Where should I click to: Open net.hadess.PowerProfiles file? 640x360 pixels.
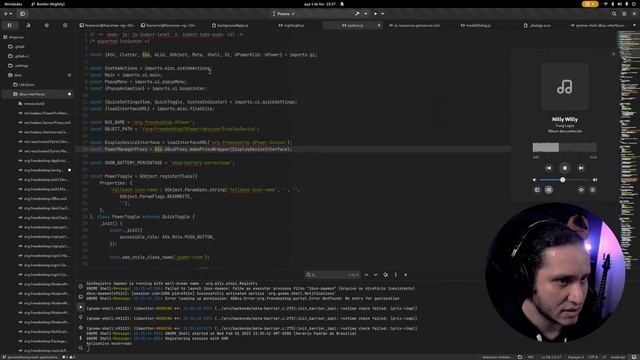[44, 113]
